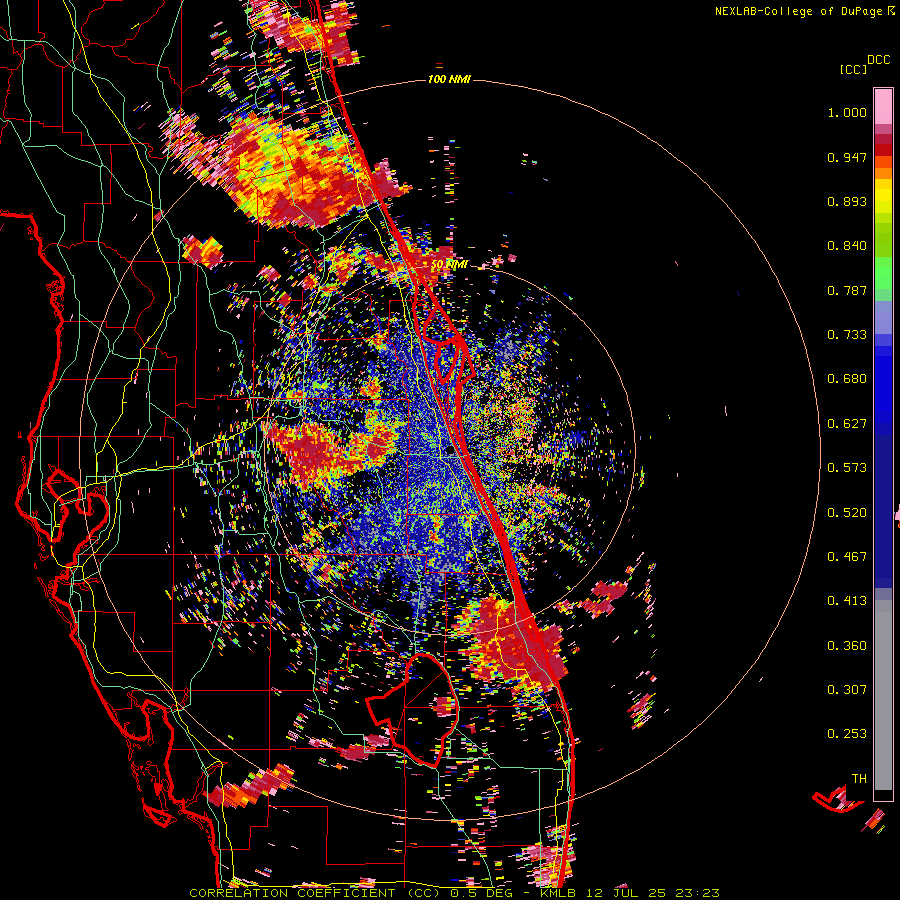Select the 0.733 scale value

[847, 335]
